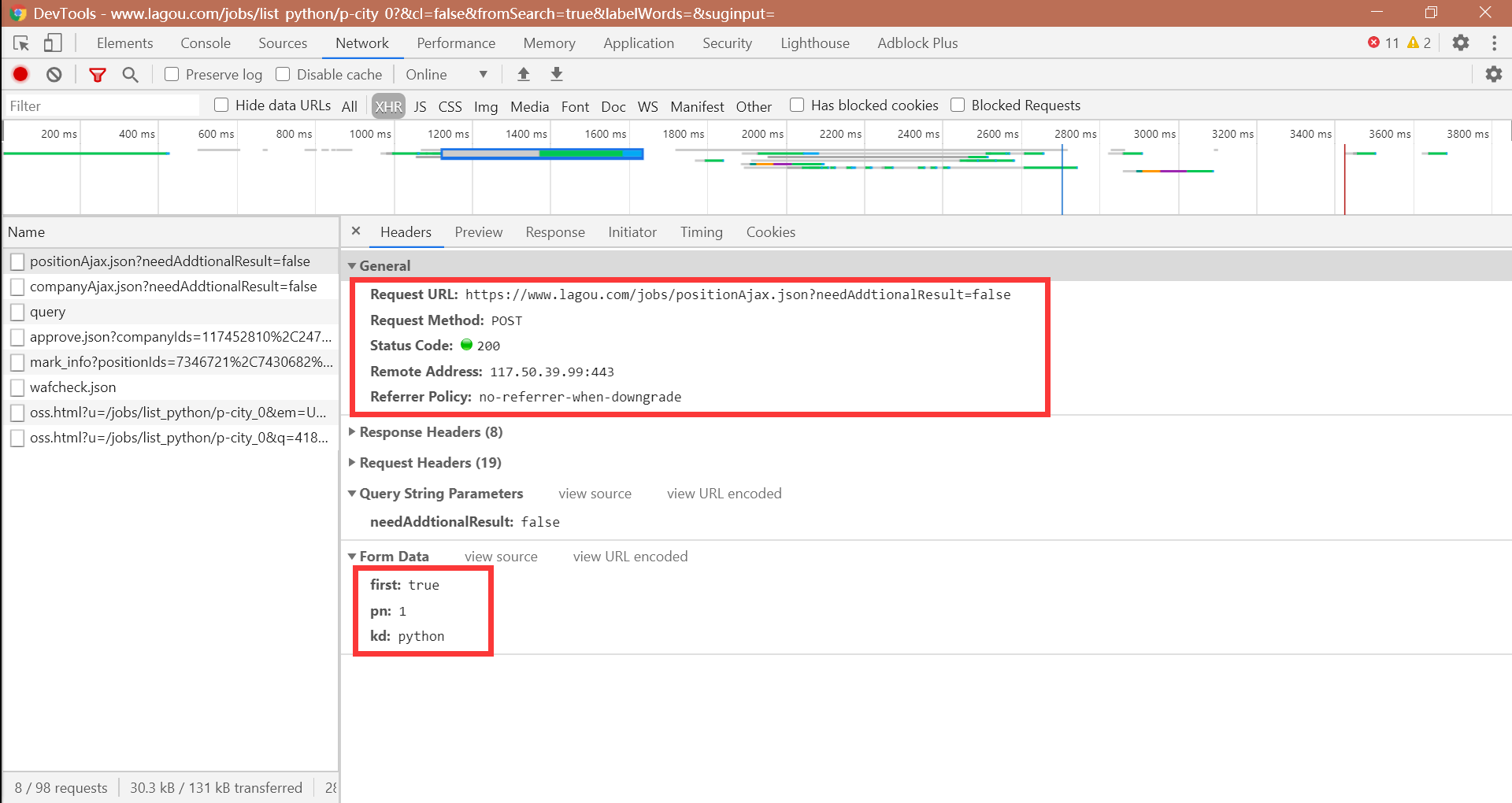The width and height of the screenshot is (1512, 803).
Task: Open the Sources panel tab
Action: pyautogui.click(x=283, y=43)
